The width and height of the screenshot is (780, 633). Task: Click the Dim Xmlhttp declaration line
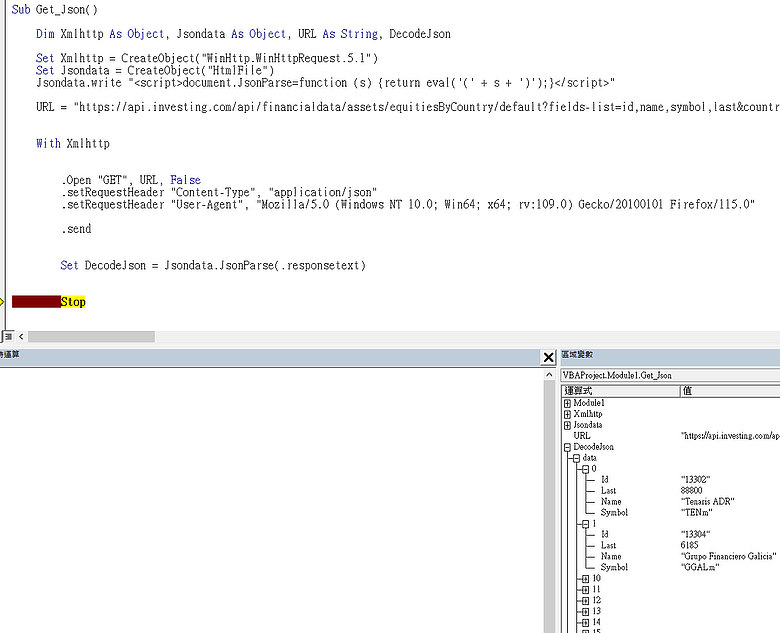[x=243, y=34]
